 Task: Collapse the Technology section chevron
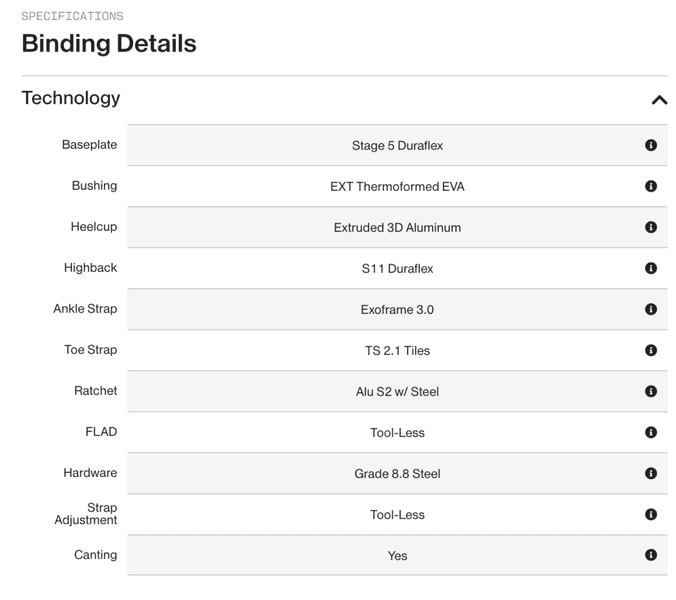click(x=659, y=99)
